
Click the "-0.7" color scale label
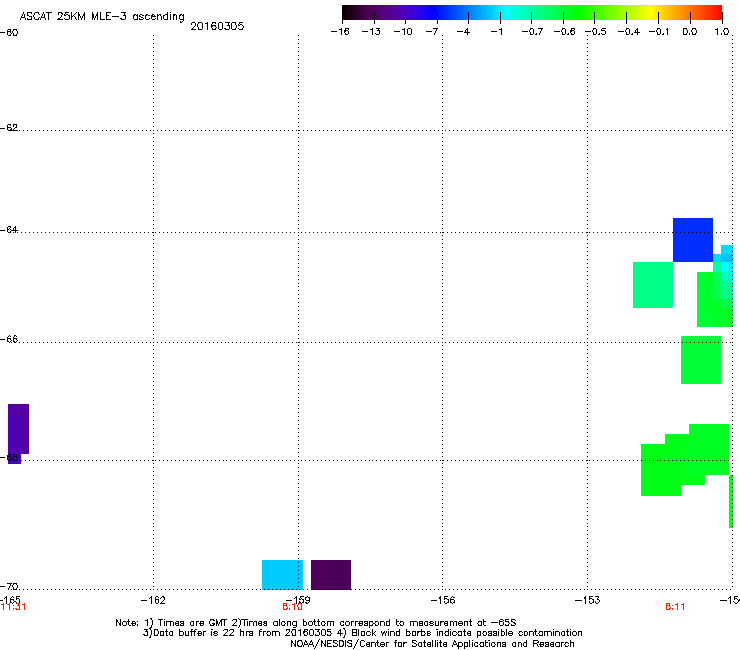[x=532, y=32]
